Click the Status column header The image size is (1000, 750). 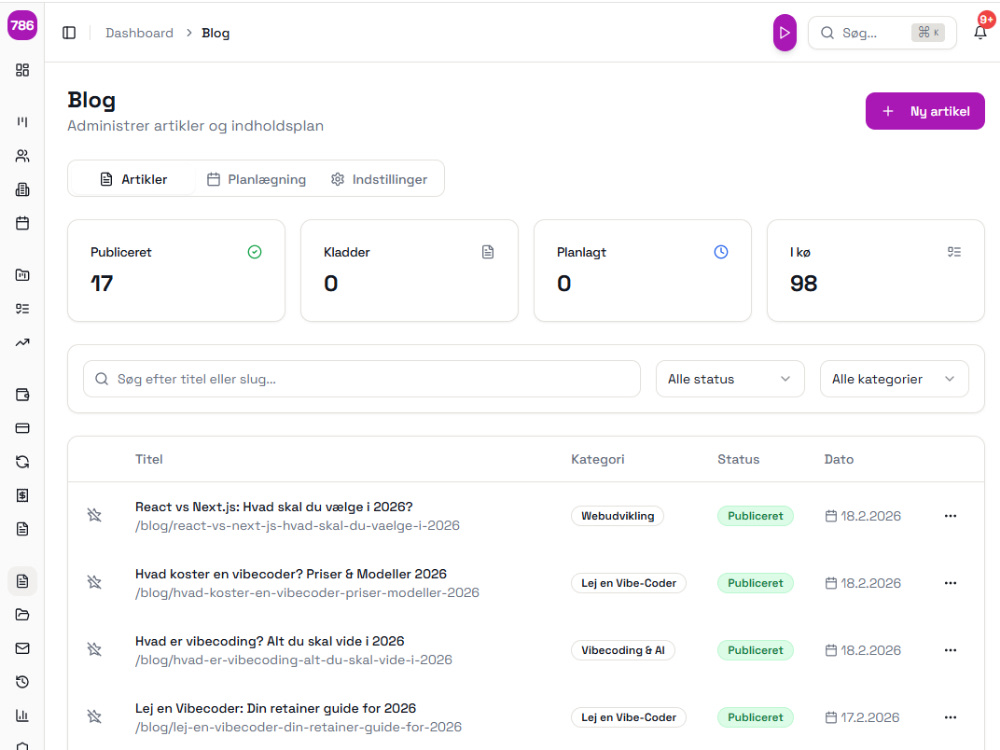click(739, 459)
